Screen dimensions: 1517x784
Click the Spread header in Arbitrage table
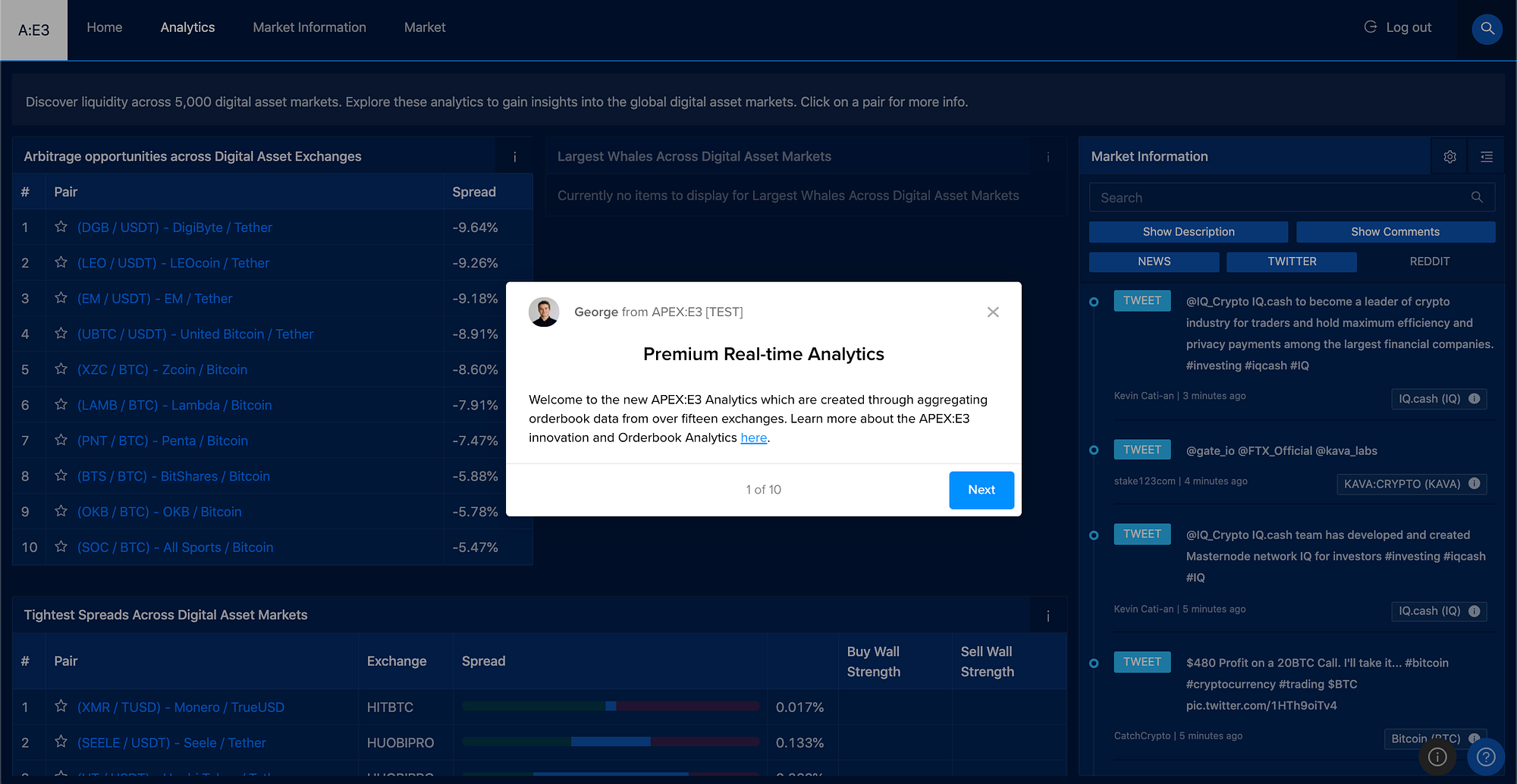point(474,192)
